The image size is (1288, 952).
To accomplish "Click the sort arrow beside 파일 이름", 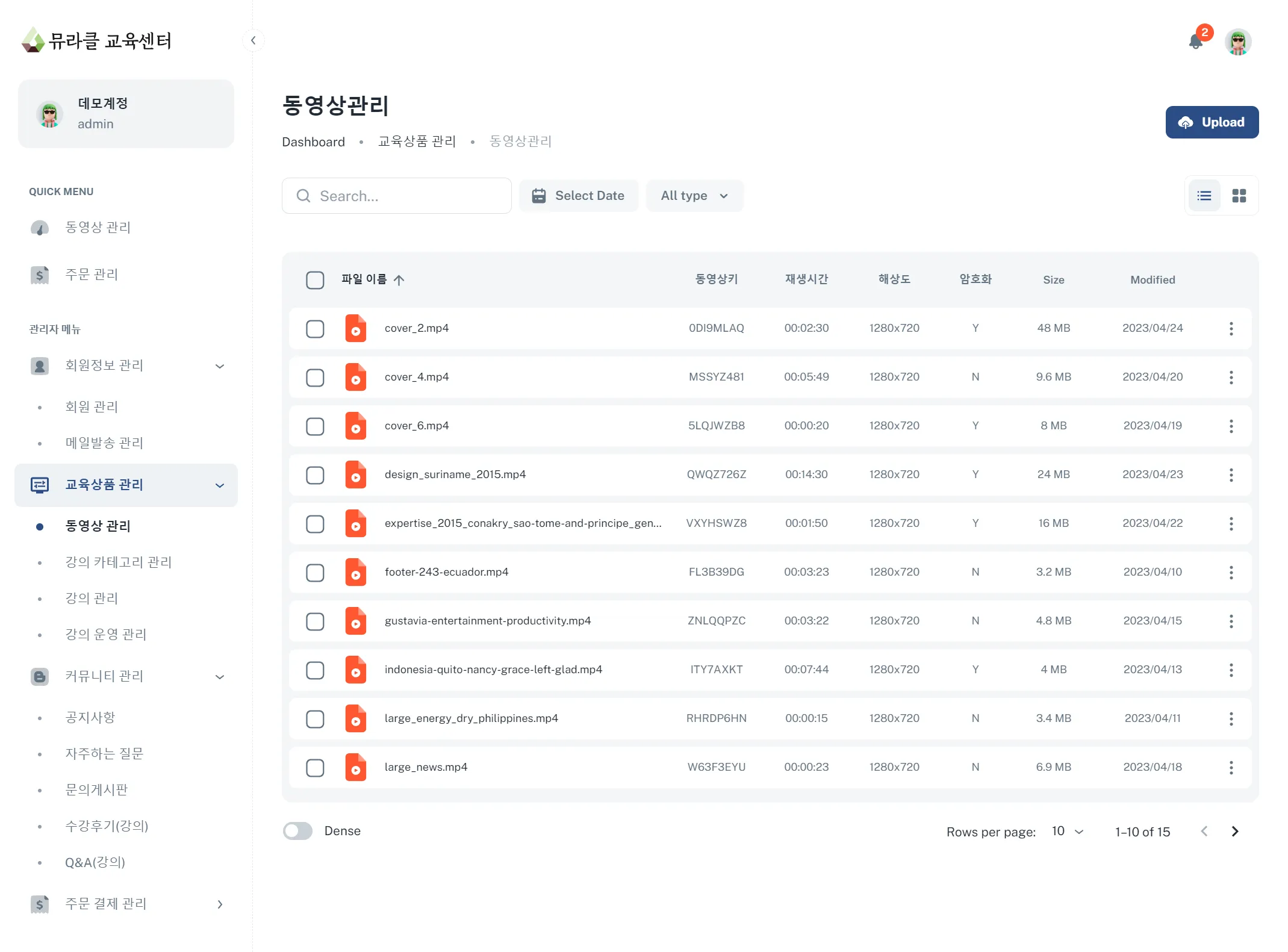I will (x=399, y=279).
